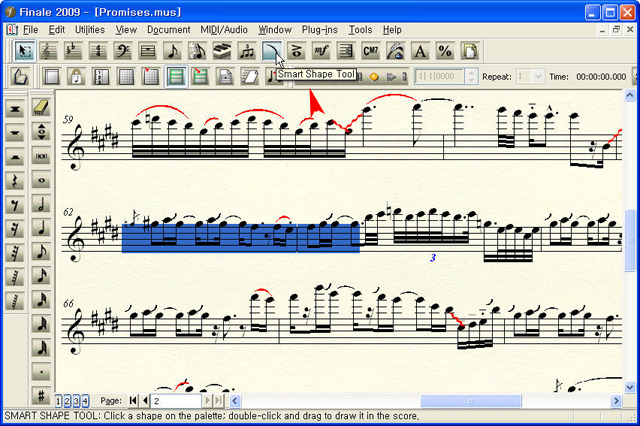This screenshot has height=426, width=640.
Task: Select the half rest in rest palette
Action: pos(15,156)
